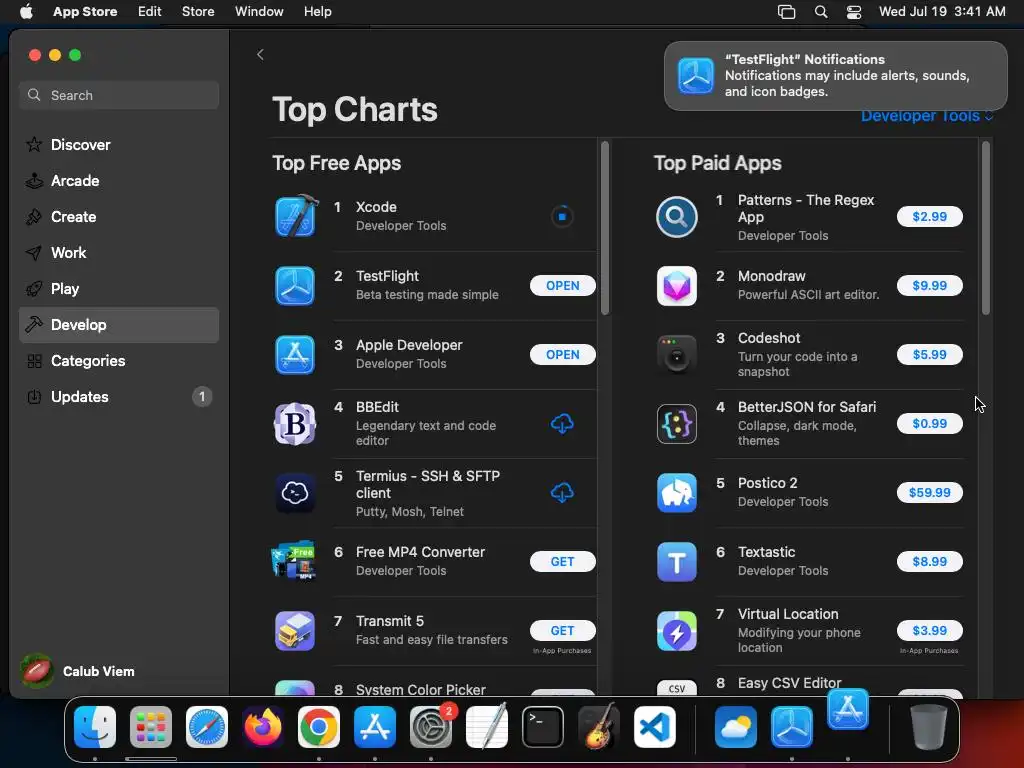Open the Free MP4 Converter icon
Viewport: 1024px width, 768px height.
tap(295, 561)
